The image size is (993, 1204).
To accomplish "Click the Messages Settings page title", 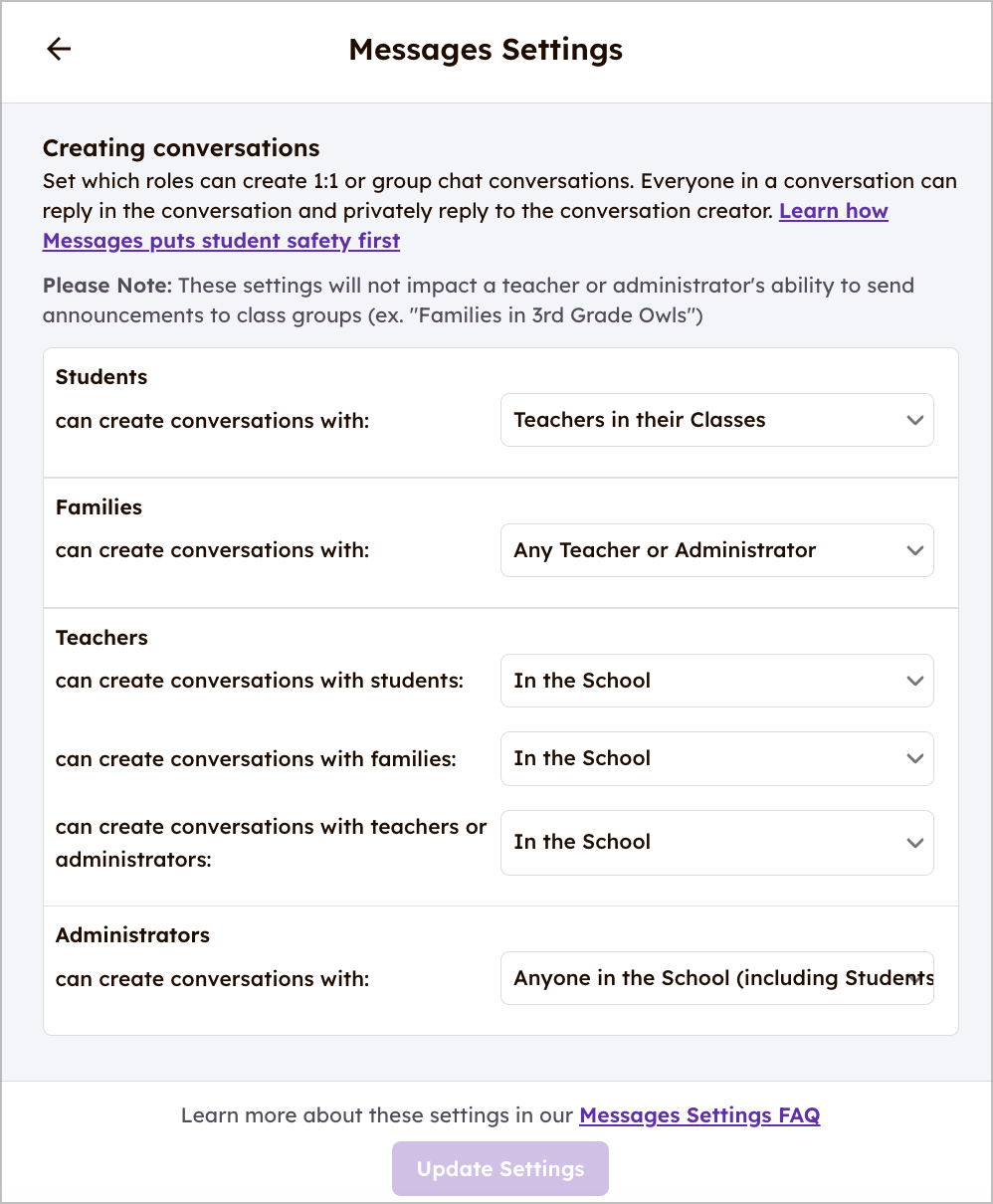I will (x=486, y=50).
